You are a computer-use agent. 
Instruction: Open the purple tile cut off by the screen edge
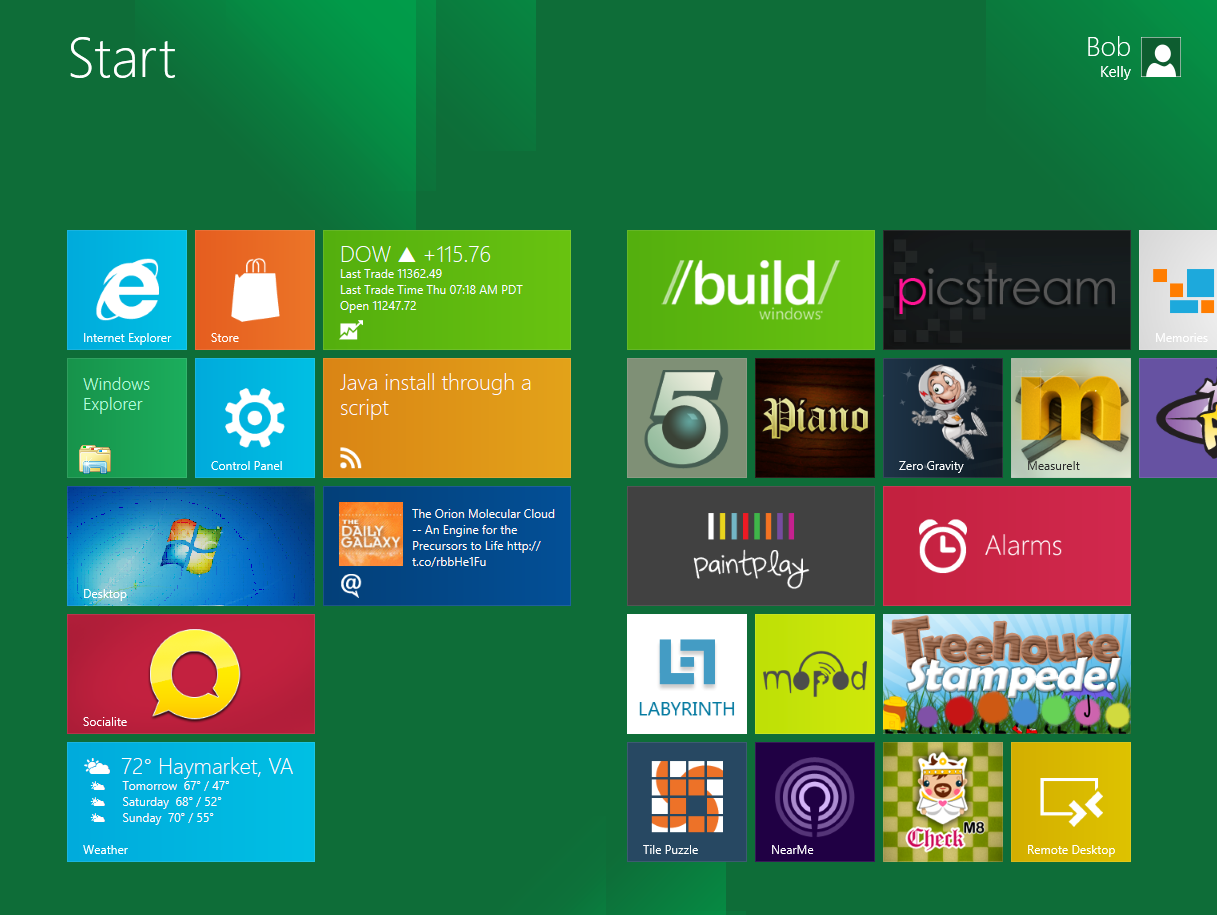[x=1178, y=418]
